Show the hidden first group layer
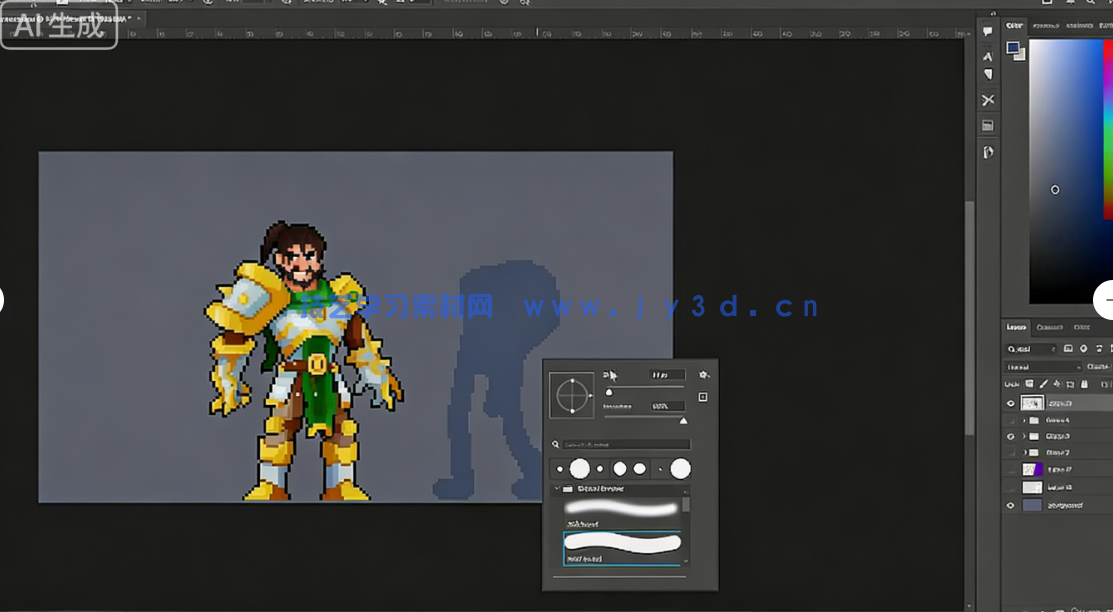This screenshot has width=1113, height=612. pos(1010,421)
